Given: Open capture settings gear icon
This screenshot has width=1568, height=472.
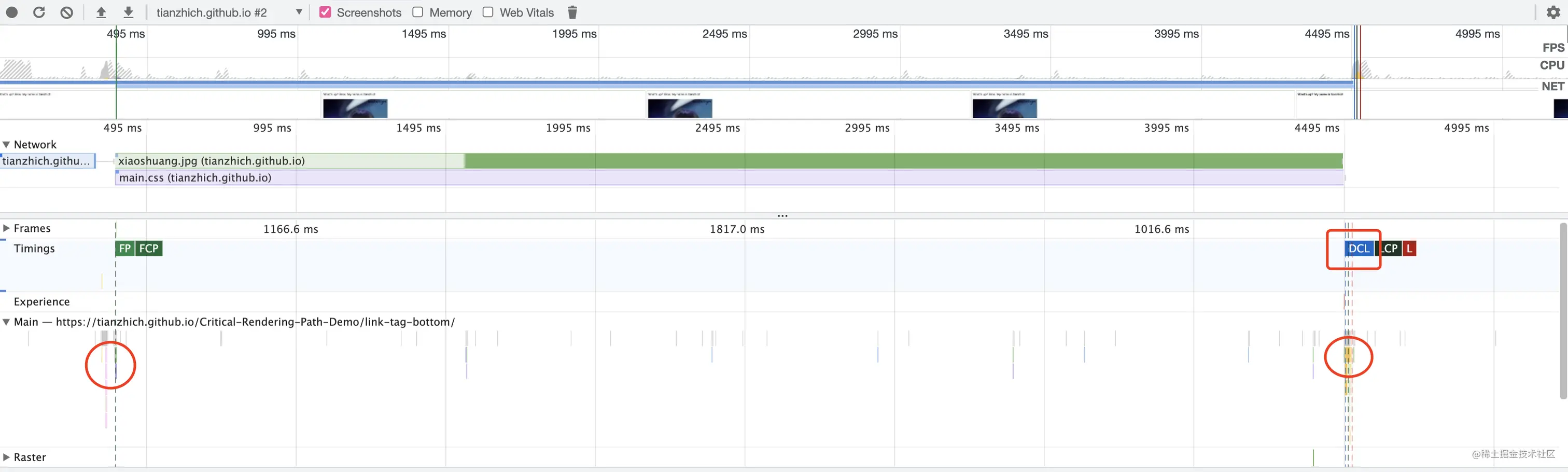Looking at the screenshot, I should [1553, 12].
